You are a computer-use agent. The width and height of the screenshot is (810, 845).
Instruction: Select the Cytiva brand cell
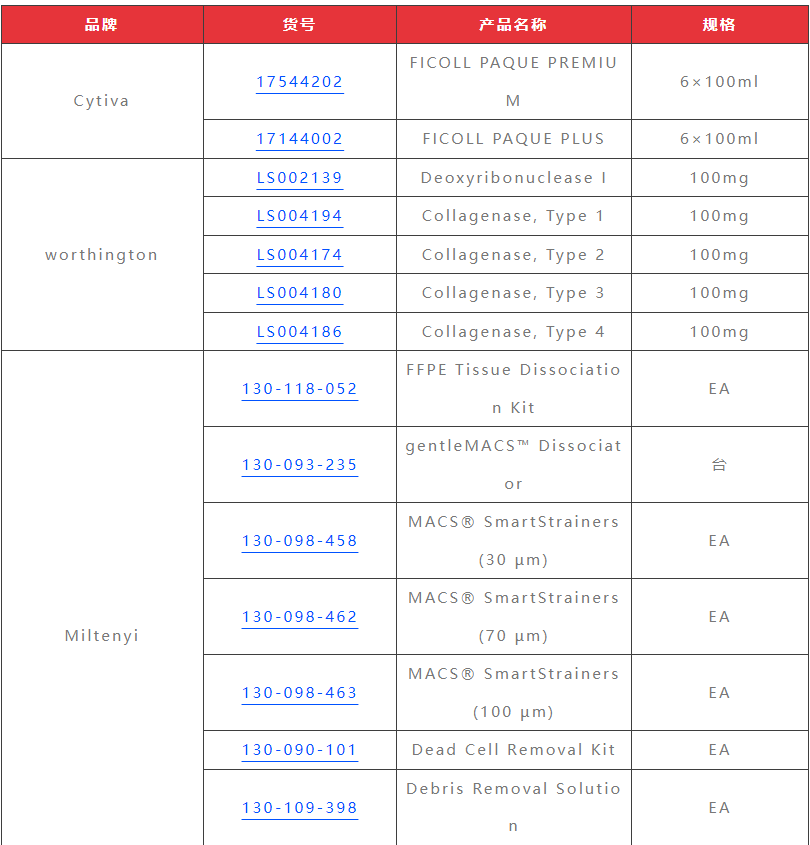click(101, 101)
